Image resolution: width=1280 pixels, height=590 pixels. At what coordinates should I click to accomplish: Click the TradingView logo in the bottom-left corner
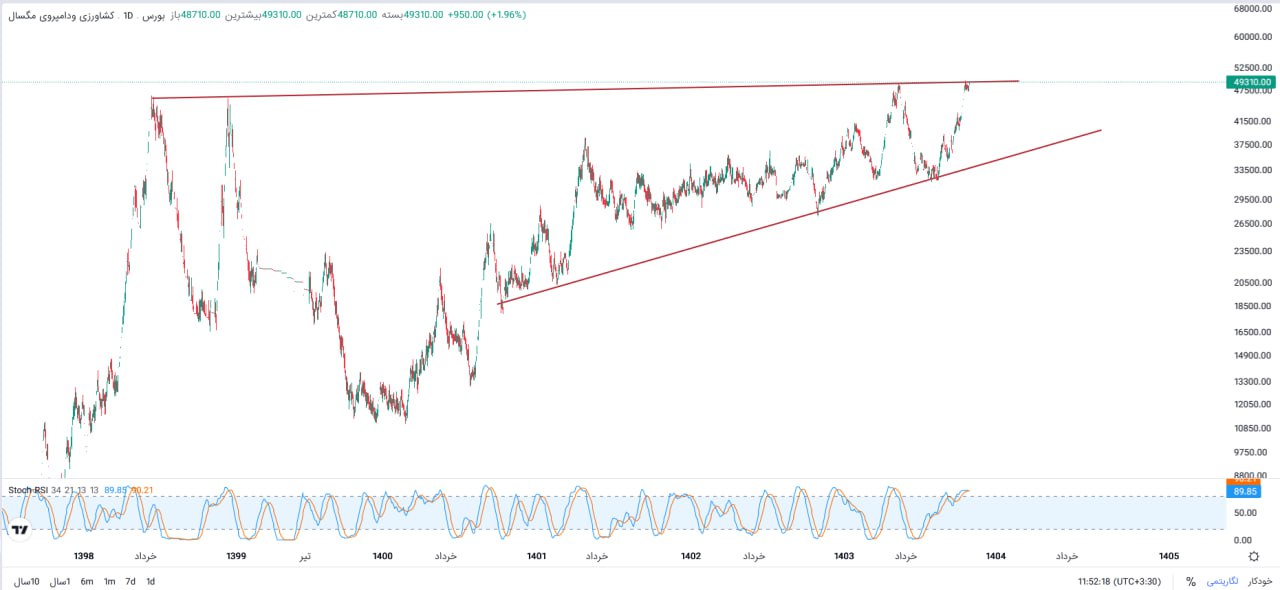[18, 527]
